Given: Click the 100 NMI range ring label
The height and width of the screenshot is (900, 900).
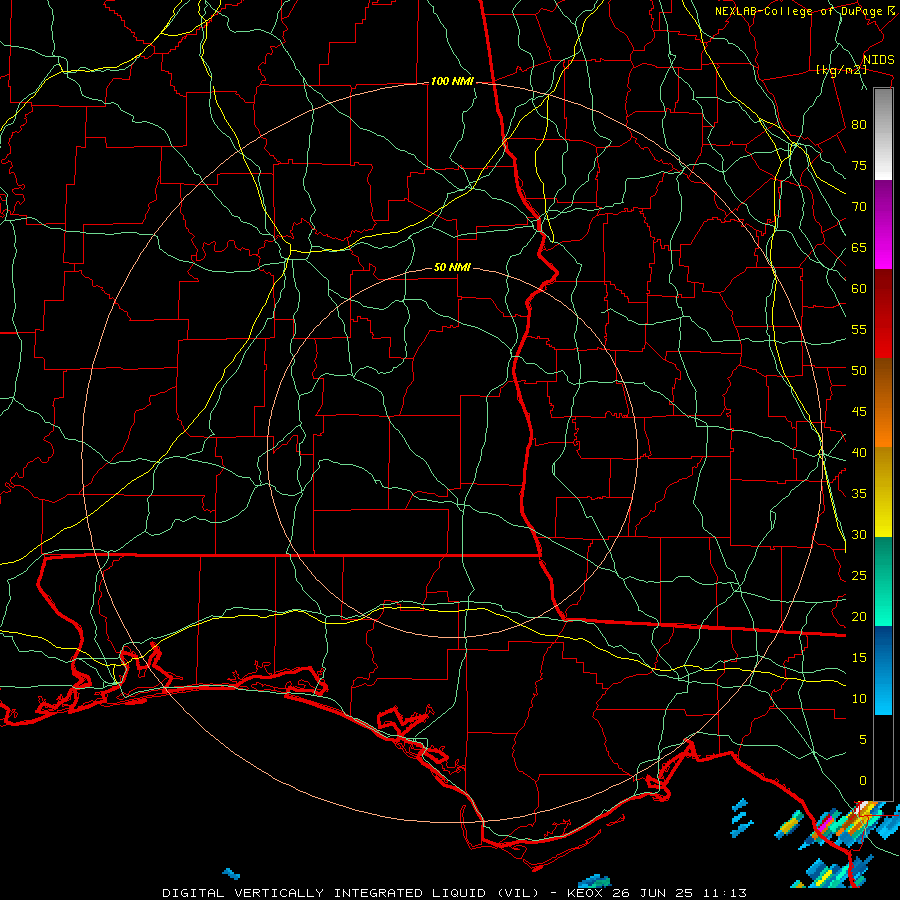Looking at the screenshot, I should pos(452,82).
